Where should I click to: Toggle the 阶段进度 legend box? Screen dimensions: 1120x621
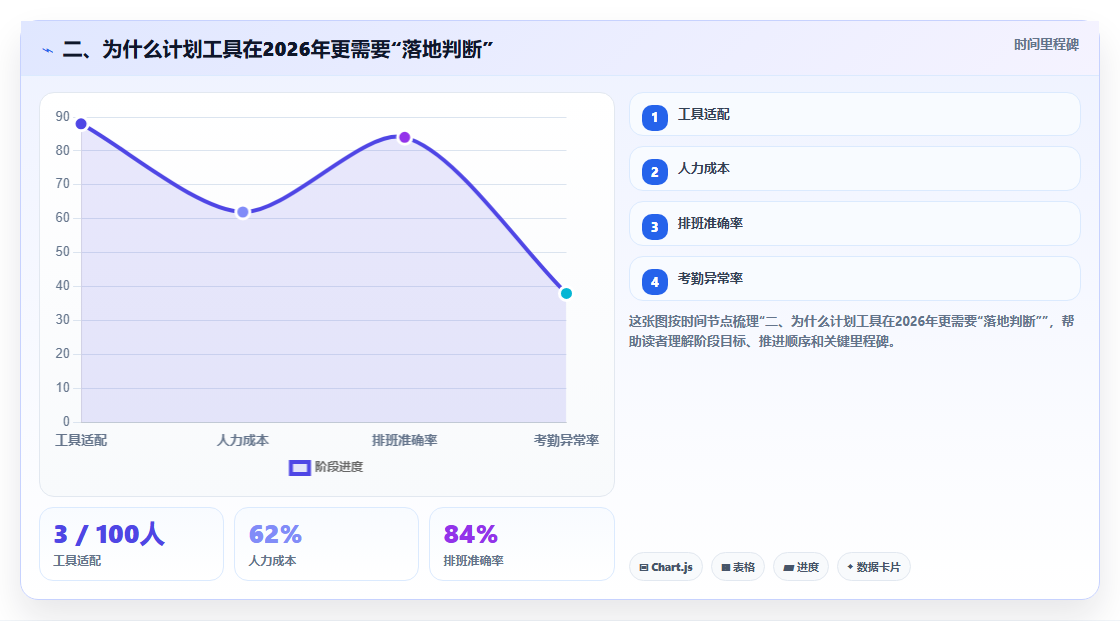(299, 467)
